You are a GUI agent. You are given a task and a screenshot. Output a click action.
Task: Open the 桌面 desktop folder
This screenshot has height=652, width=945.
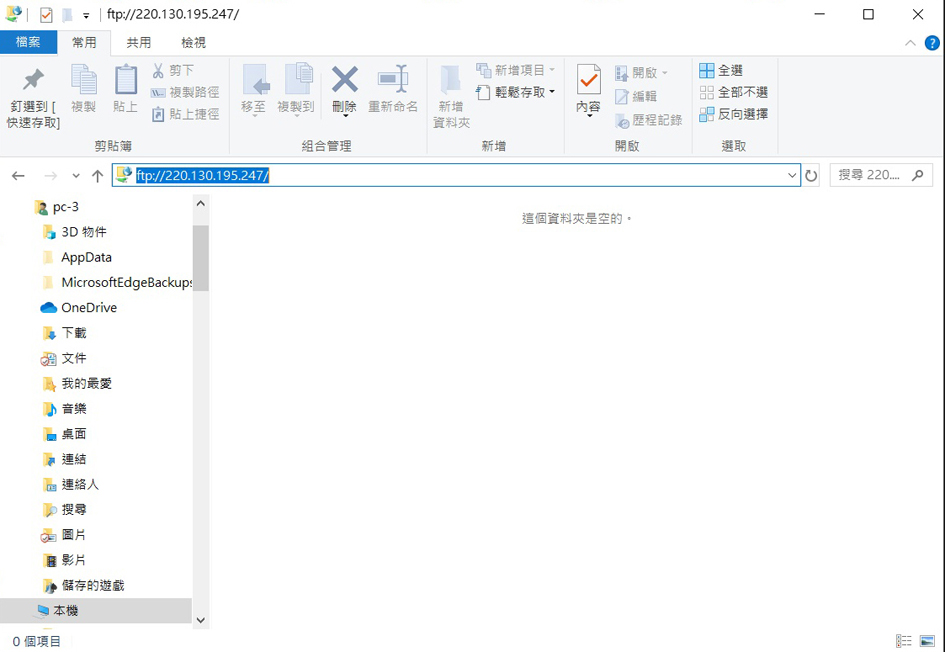click(x=65, y=434)
